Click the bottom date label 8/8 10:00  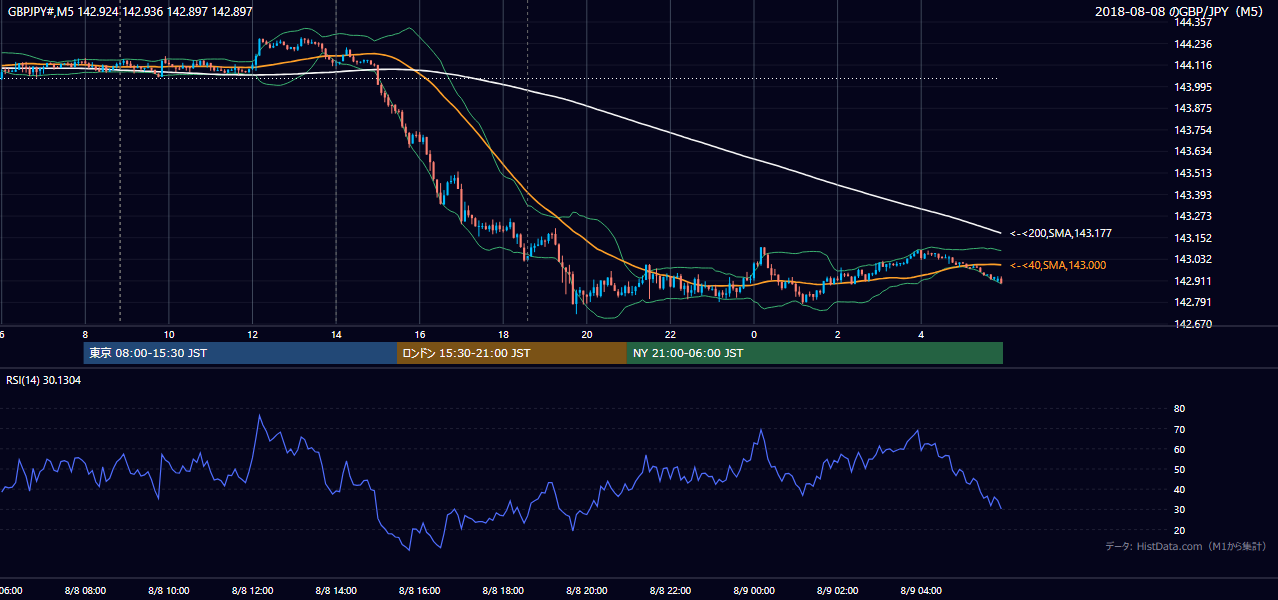click(169, 590)
